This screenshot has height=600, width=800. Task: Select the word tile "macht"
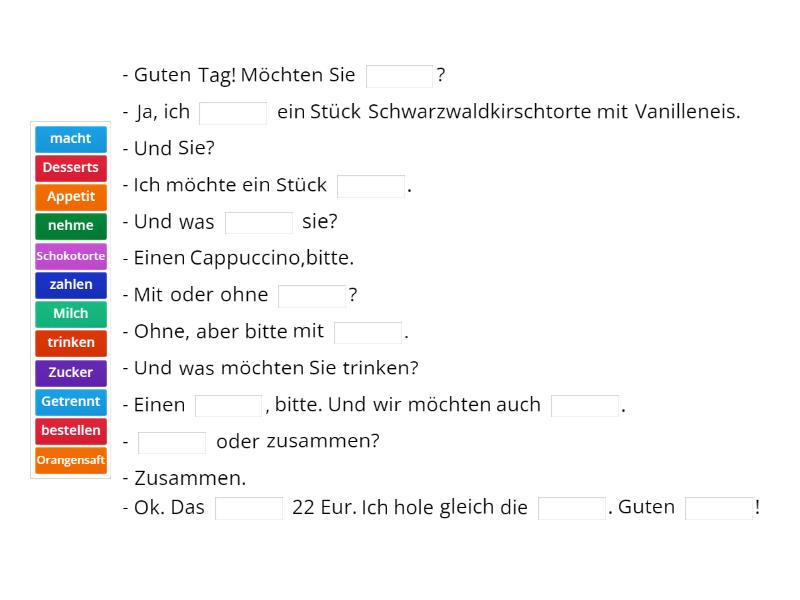click(x=70, y=139)
